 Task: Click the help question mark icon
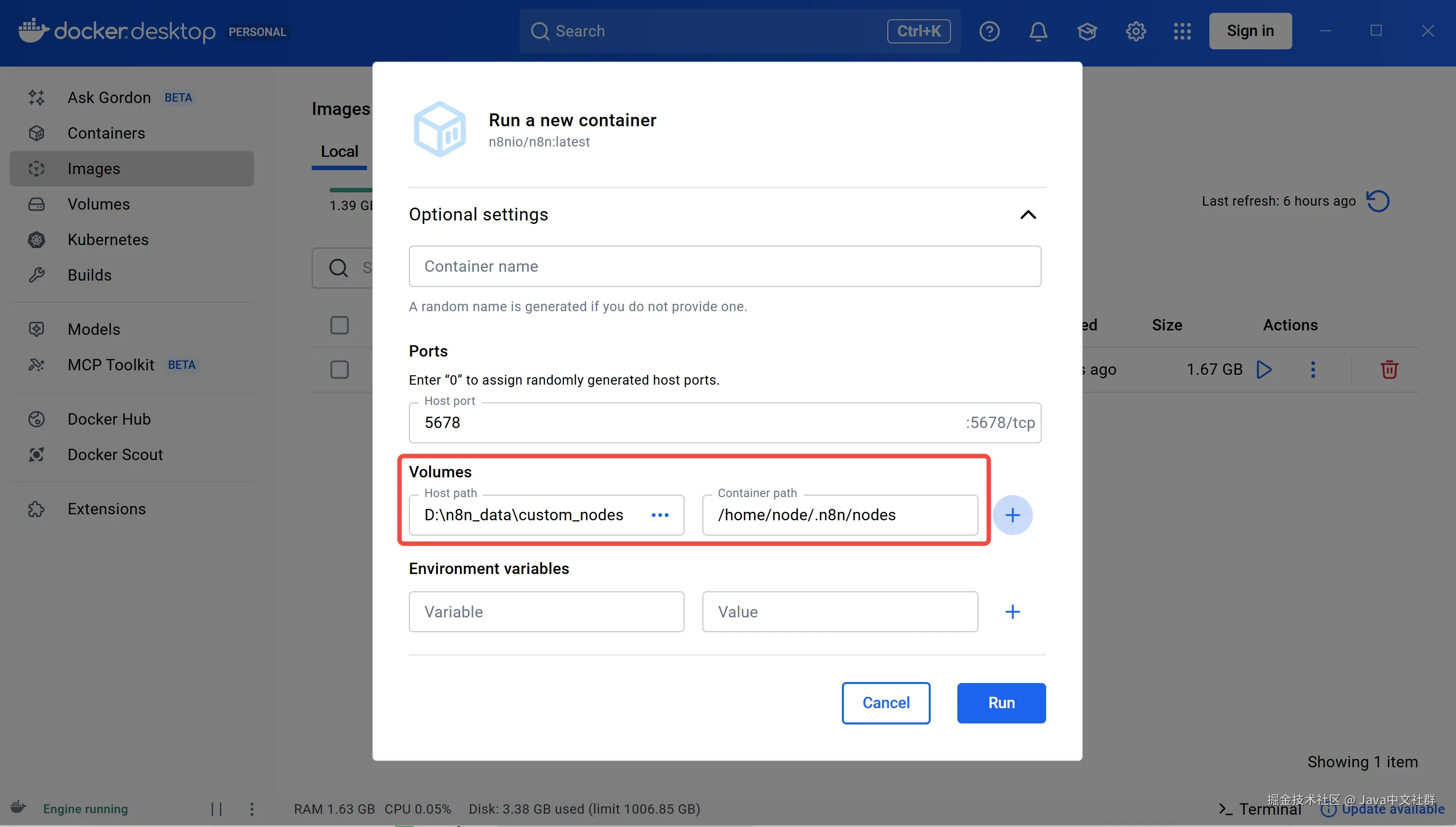[989, 31]
